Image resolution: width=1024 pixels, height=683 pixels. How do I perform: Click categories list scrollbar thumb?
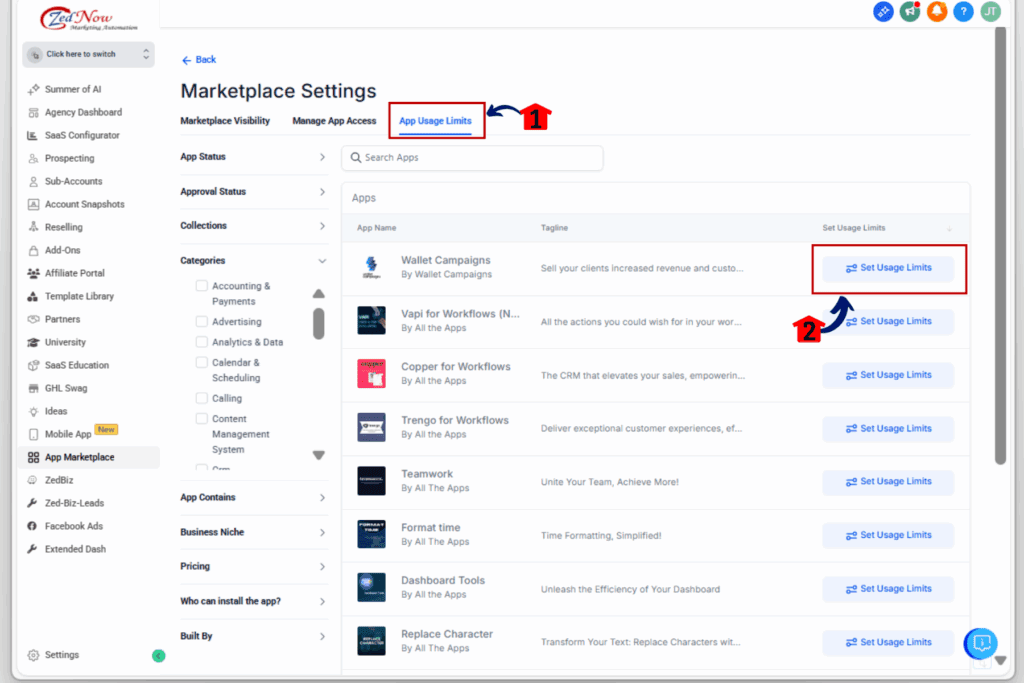pos(319,323)
